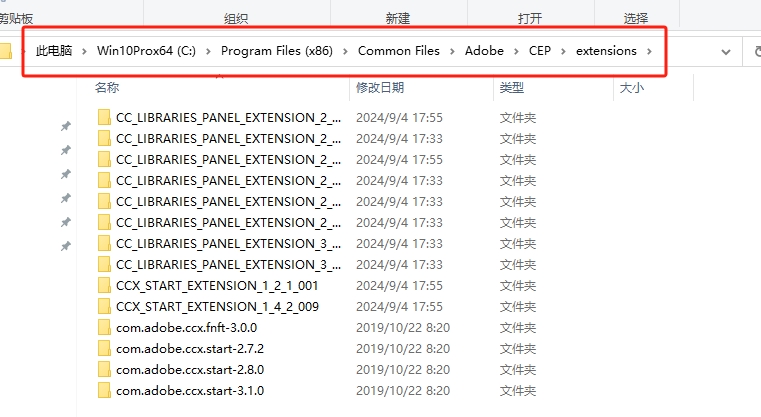Go to the CEP folder in breadcrumb
The width and height of the screenshot is (761, 417).
(540, 51)
